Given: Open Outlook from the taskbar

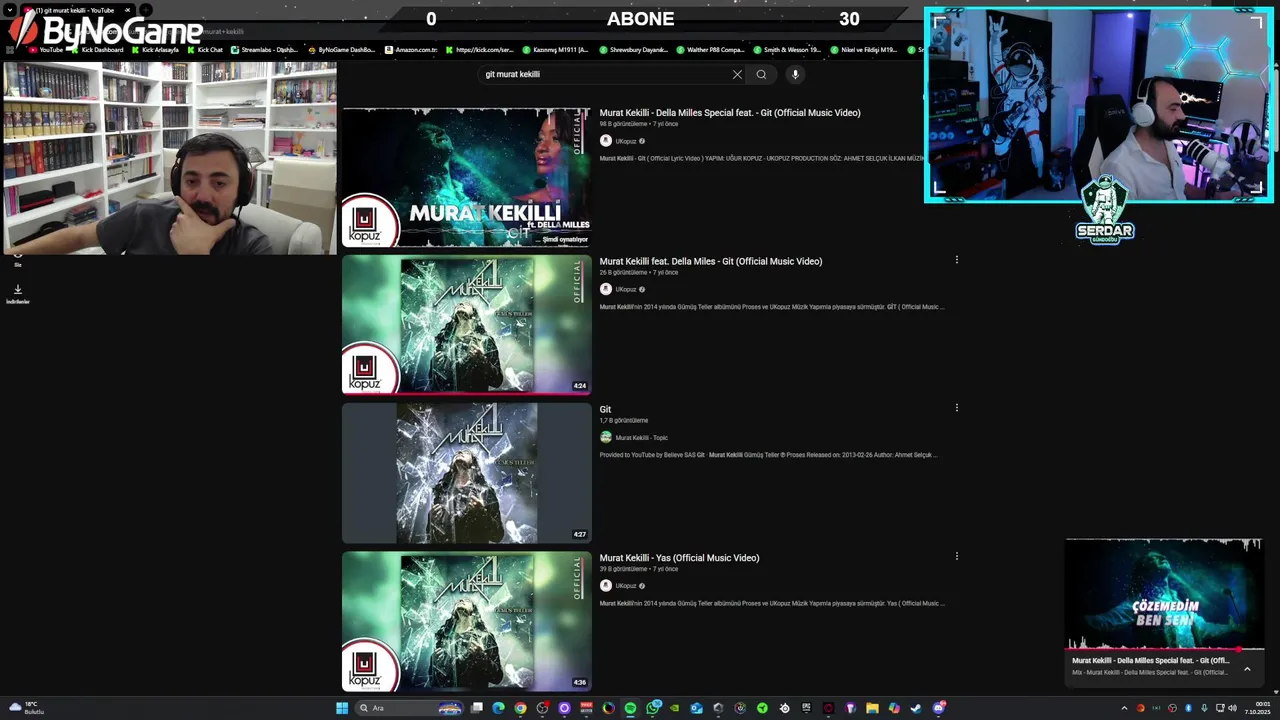Looking at the screenshot, I should [697, 708].
